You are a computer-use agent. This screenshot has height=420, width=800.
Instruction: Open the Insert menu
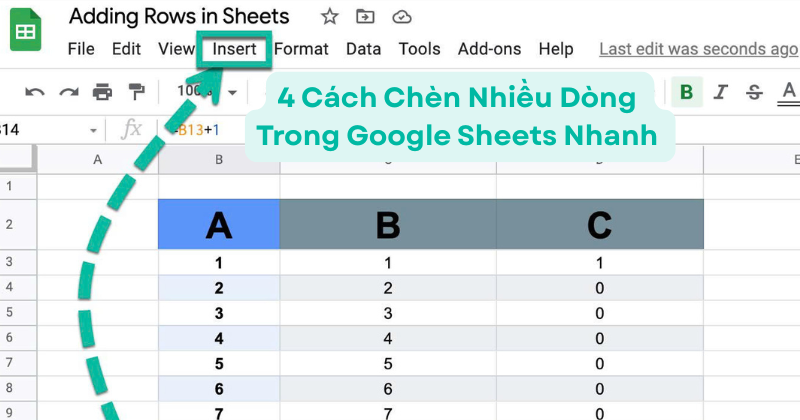tap(234, 49)
